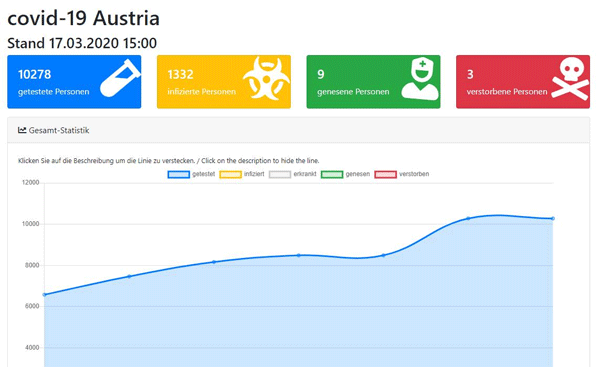Screen dimensions: 600x367
Task: Click the red verstorben color swatch
Action: 385,175
